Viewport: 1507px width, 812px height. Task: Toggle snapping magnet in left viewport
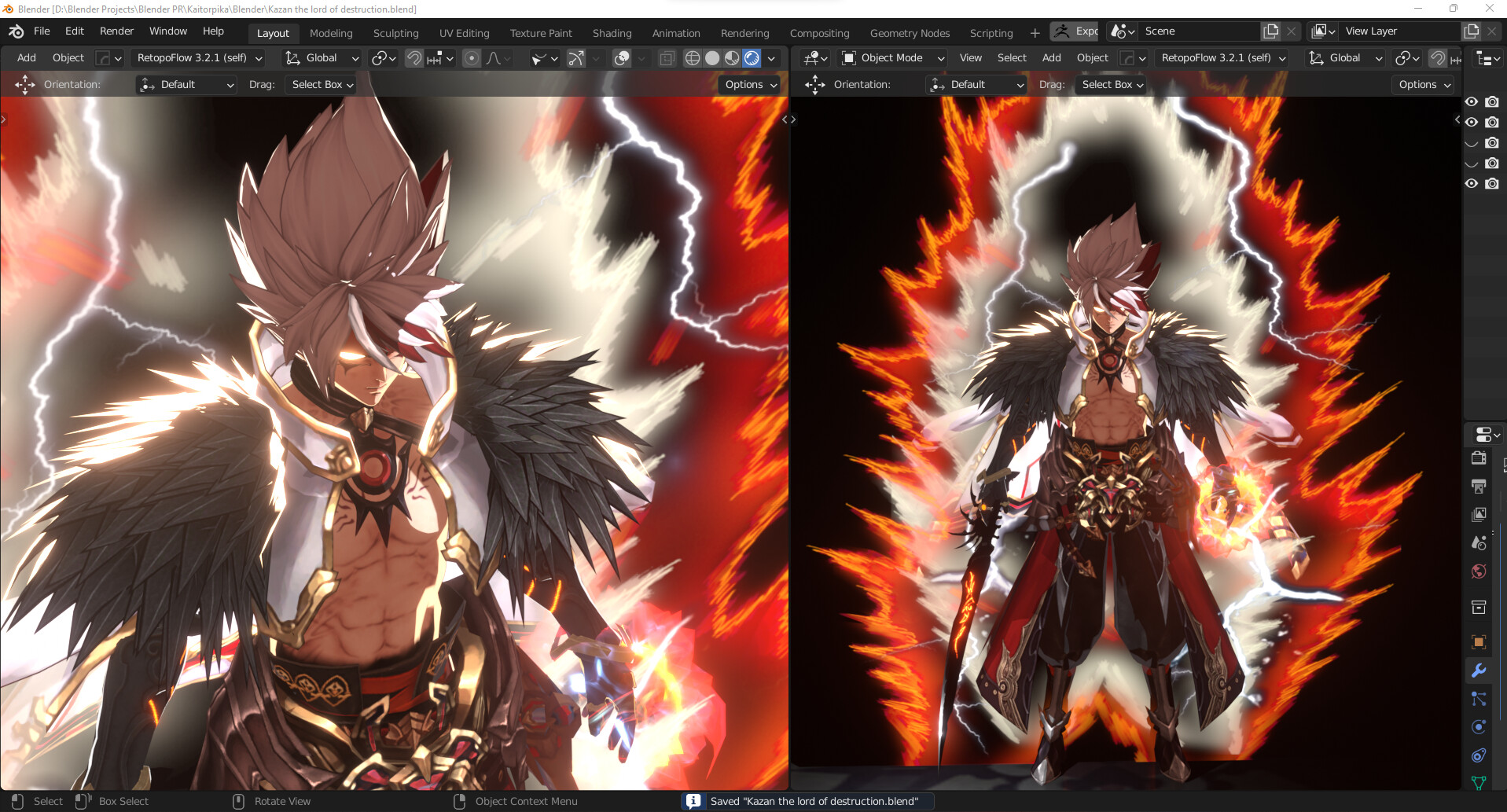pyautogui.click(x=414, y=58)
